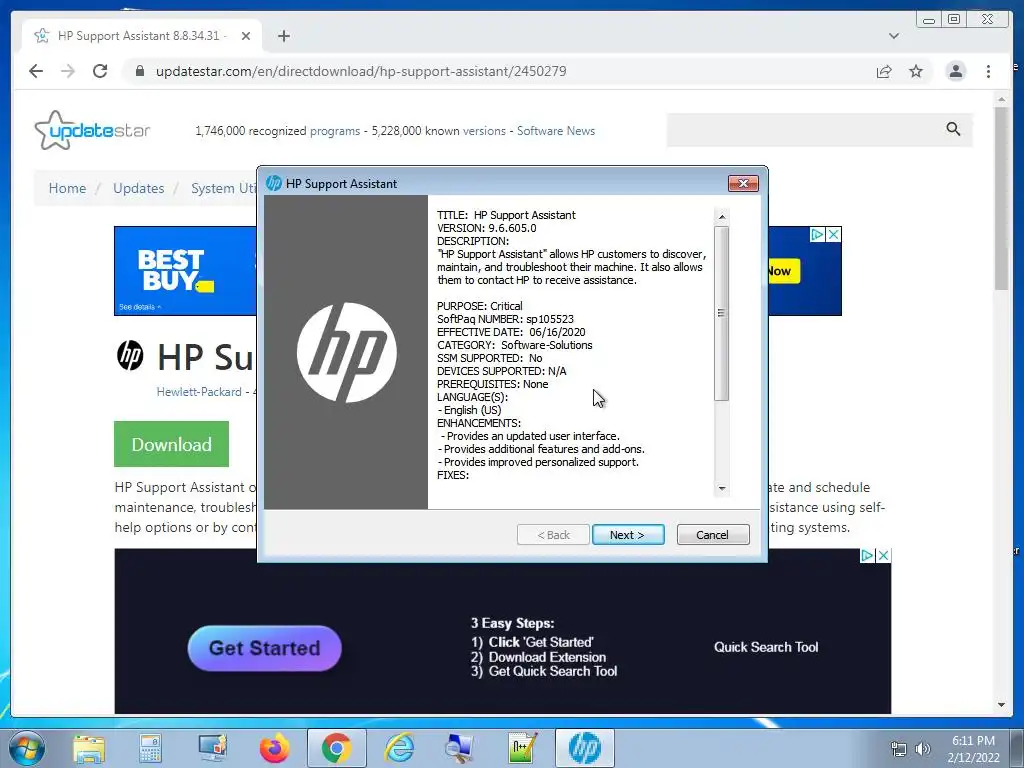Share this page icon

tap(884, 71)
